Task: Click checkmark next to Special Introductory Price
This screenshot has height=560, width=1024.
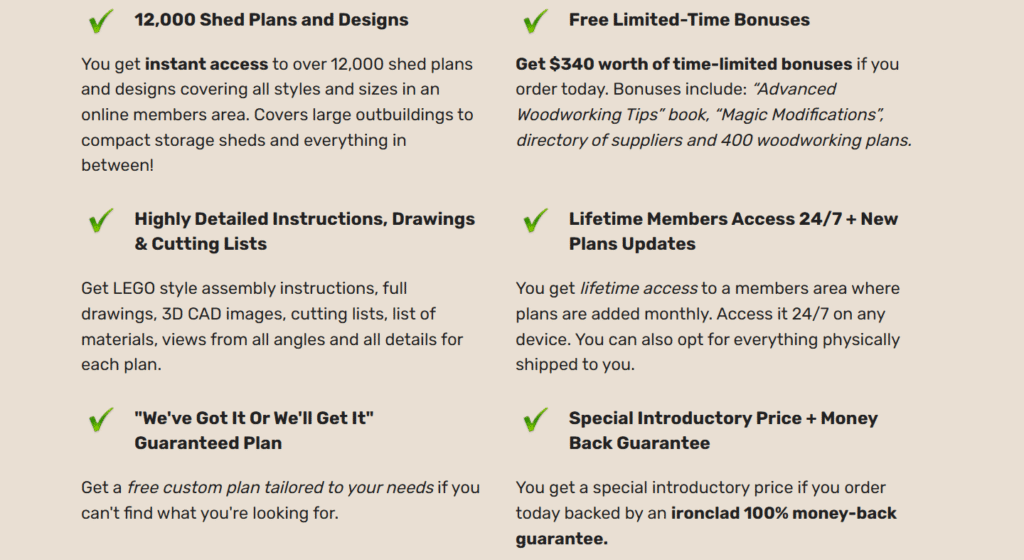Action: click(x=535, y=419)
